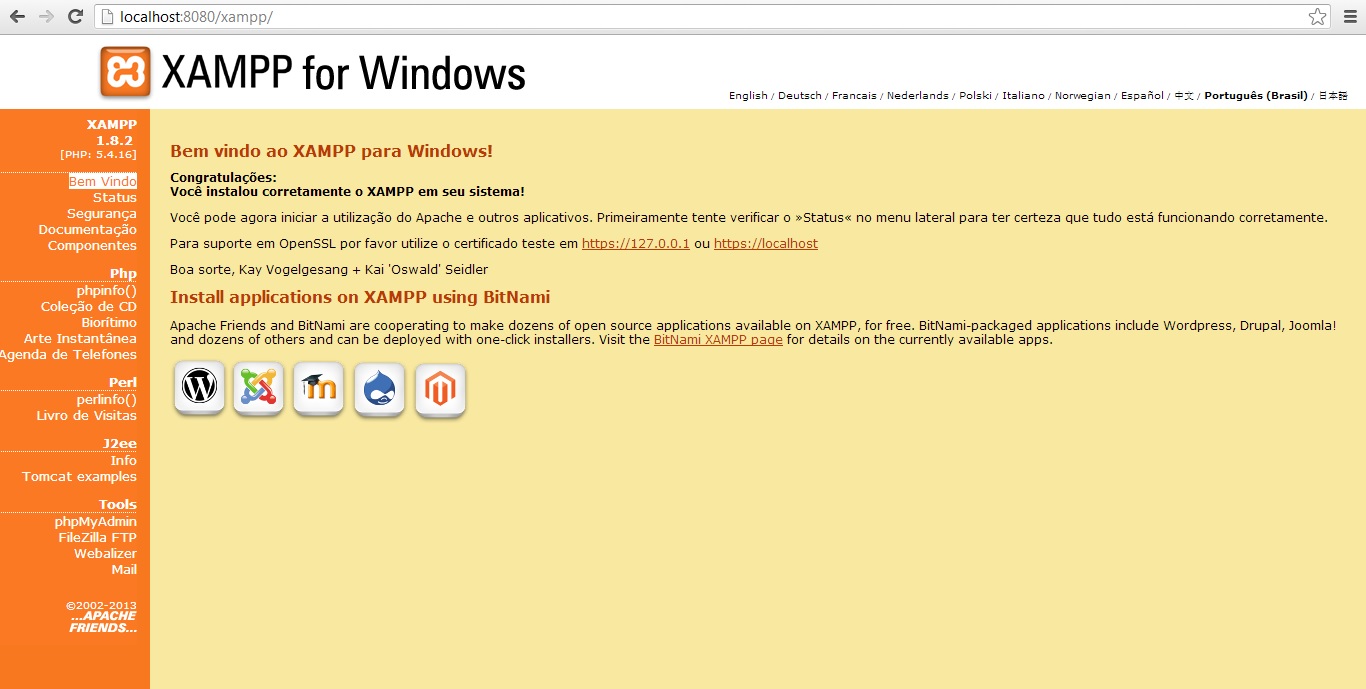The image size is (1366, 689).
Task: Switch language to Japanese (日本語)
Action: coord(1333,96)
